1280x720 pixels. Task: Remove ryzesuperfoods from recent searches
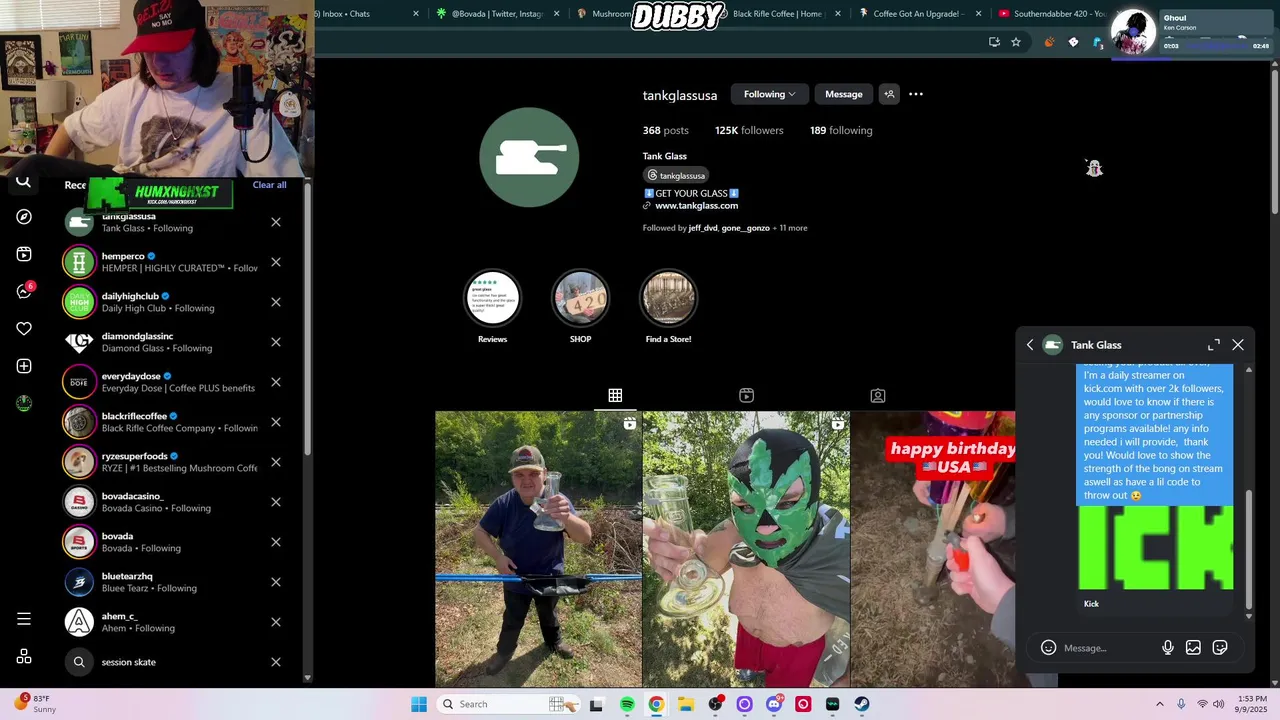(276, 462)
